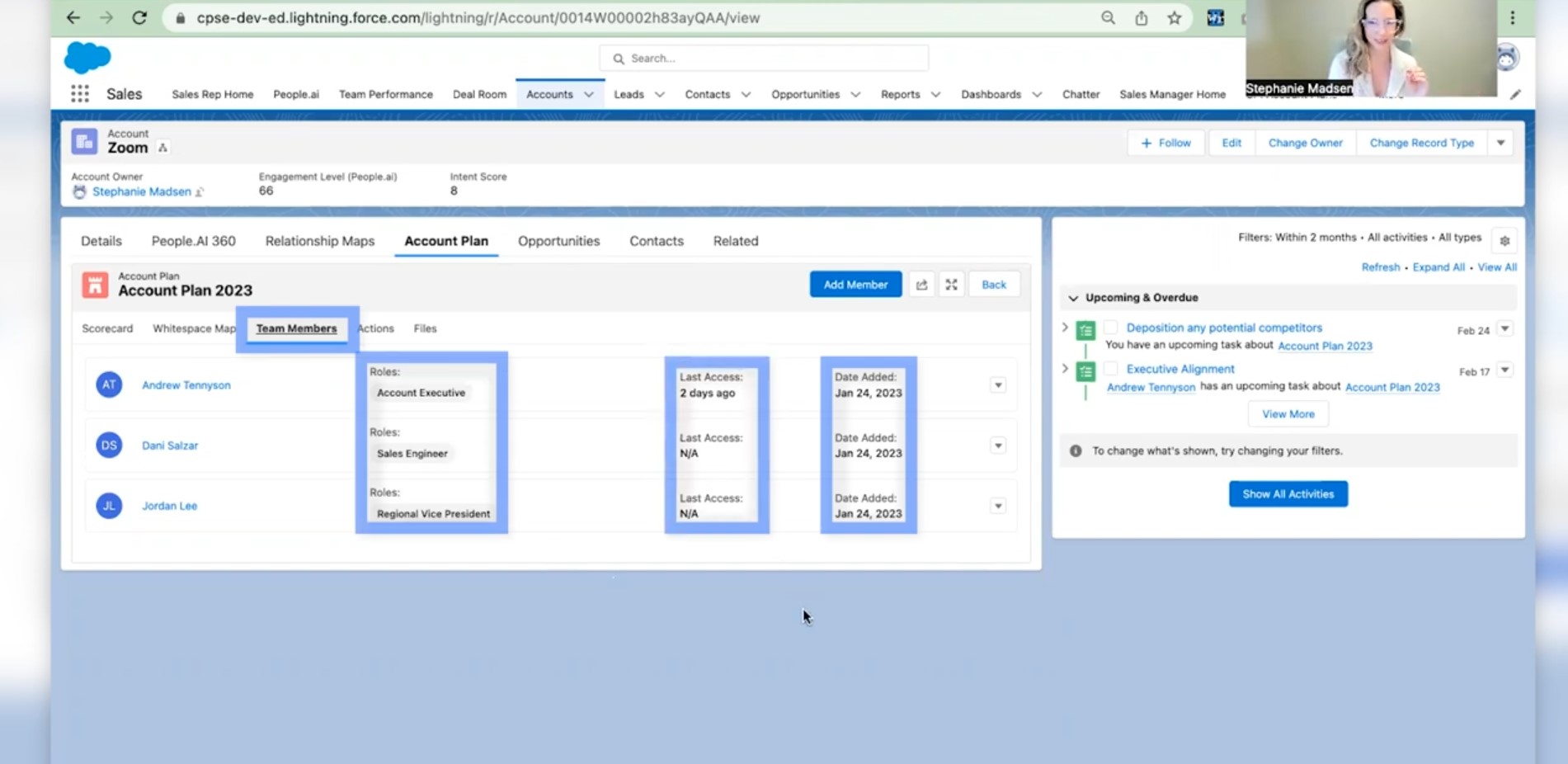Open the Leads tab dropdown chevron
This screenshot has width=1568, height=764.
[x=660, y=94]
